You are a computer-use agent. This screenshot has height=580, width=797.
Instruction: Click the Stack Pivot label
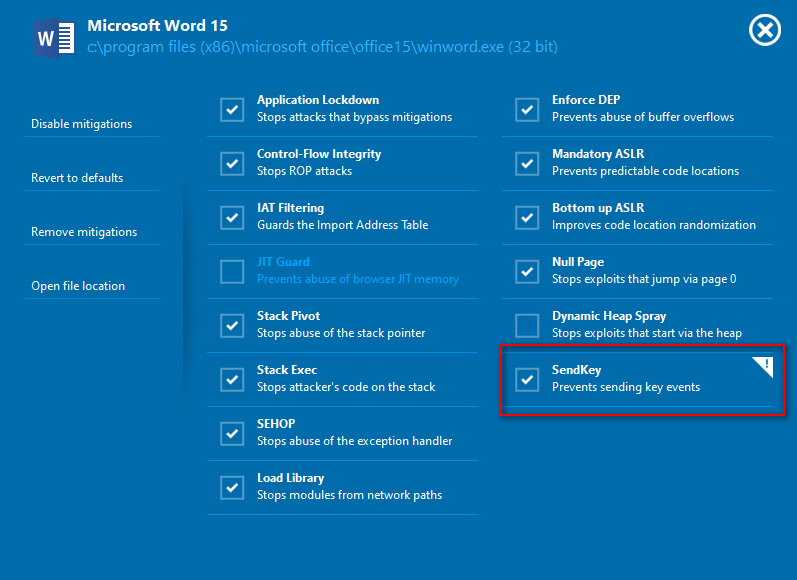click(x=288, y=316)
